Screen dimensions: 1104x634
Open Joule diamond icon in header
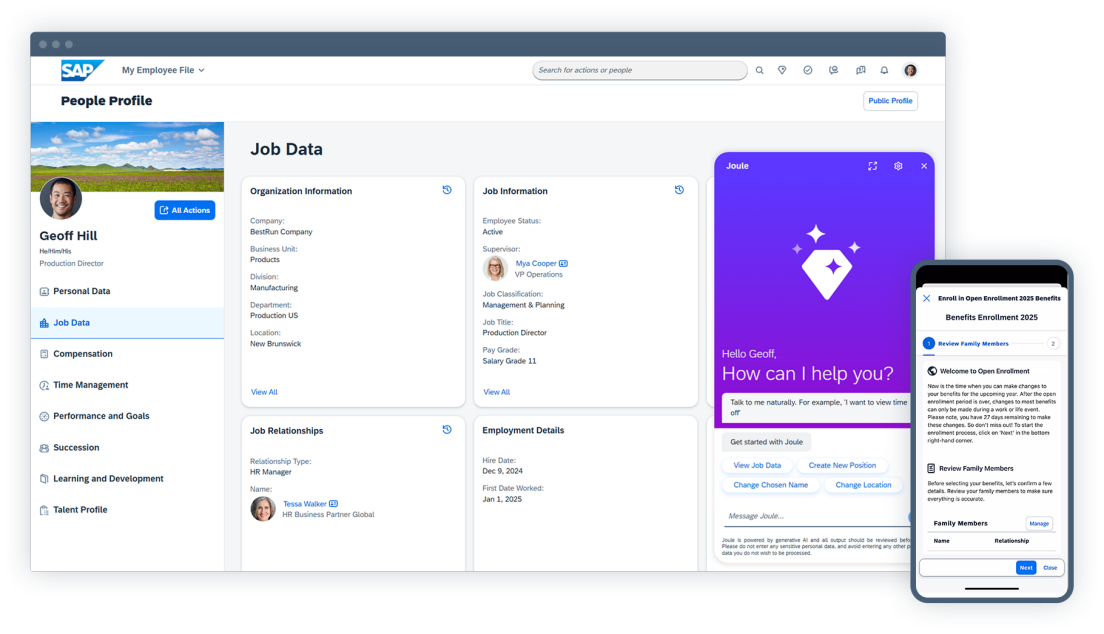782,70
